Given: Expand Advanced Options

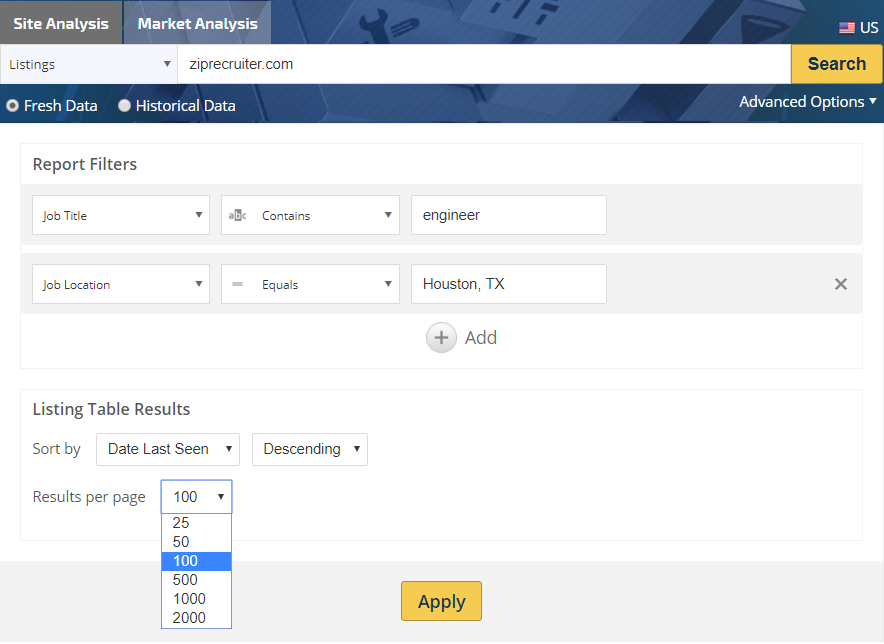Looking at the screenshot, I should 807,102.
